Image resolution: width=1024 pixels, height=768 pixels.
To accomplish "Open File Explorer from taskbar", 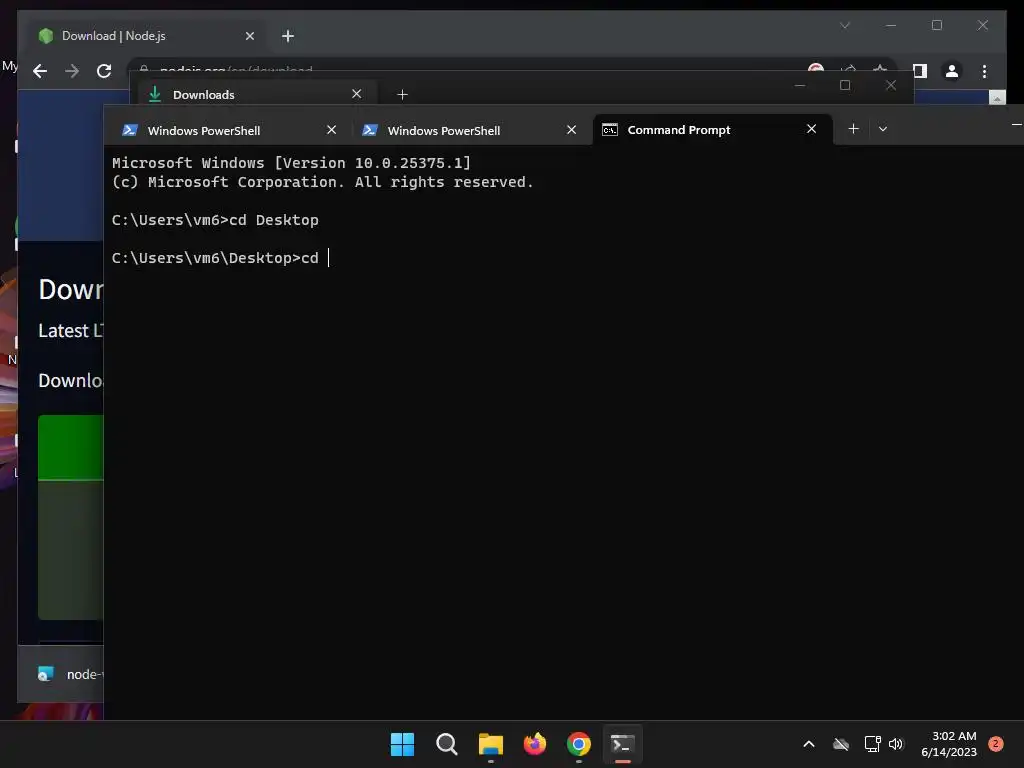I will click(490, 744).
